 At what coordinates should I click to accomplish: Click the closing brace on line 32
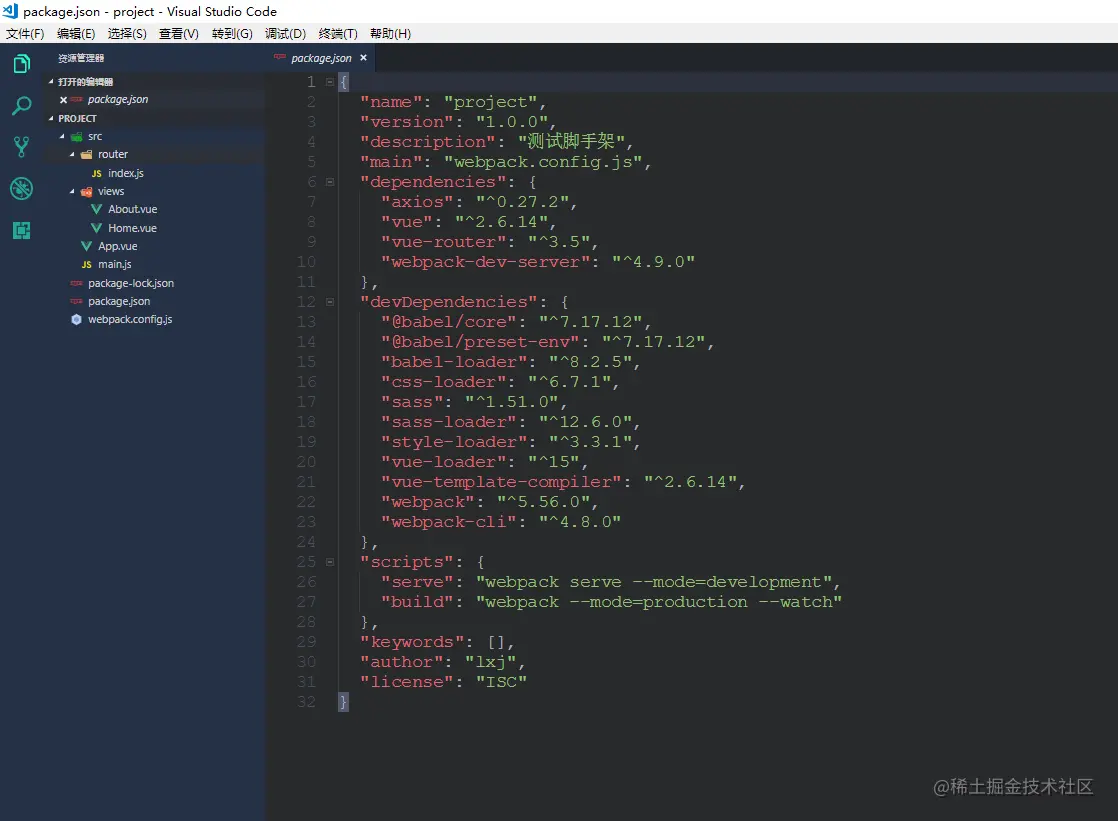click(x=344, y=702)
